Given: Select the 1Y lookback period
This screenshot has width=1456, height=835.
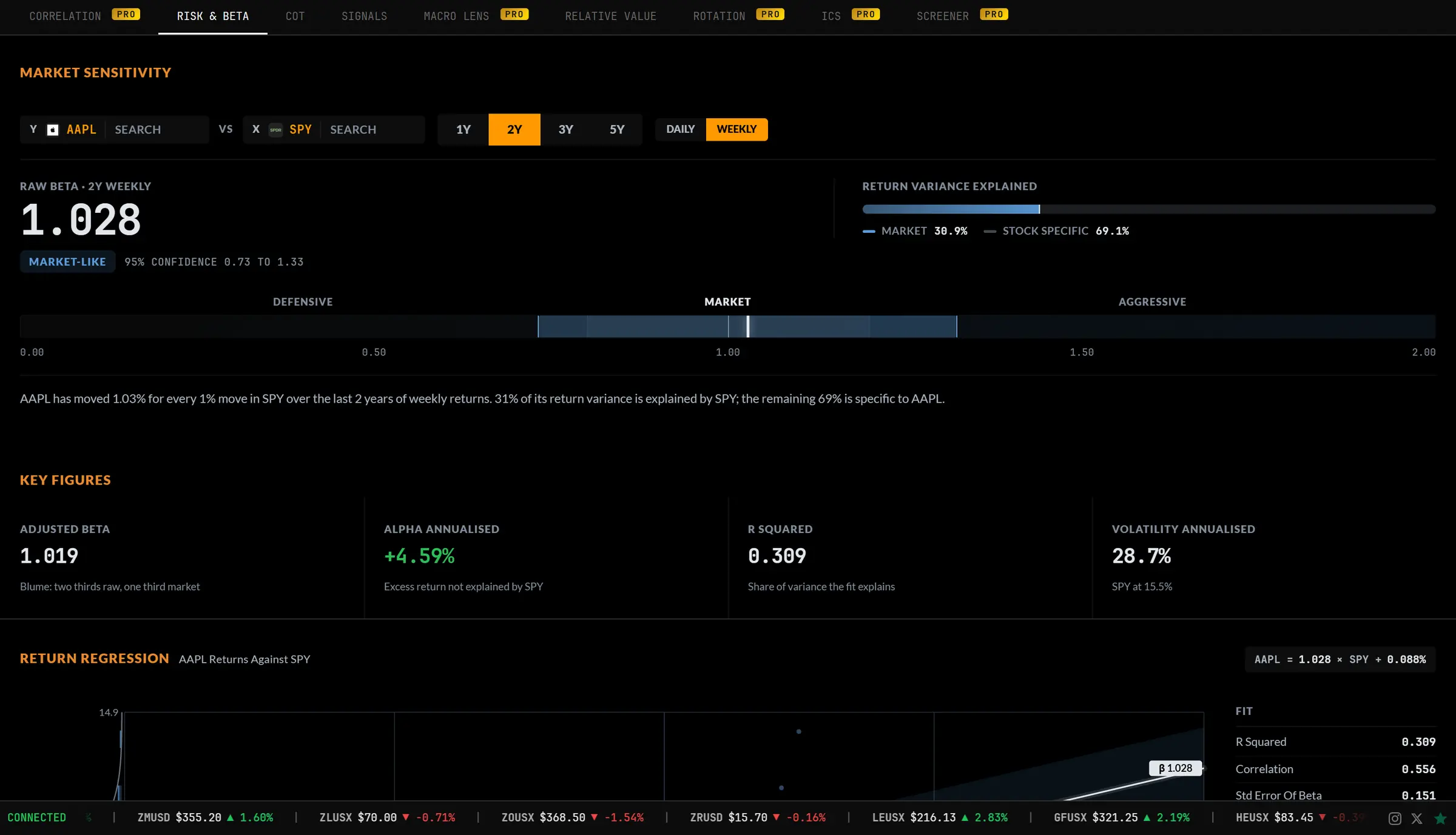Looking at the screenshot, I should click(x=463, y=129).
